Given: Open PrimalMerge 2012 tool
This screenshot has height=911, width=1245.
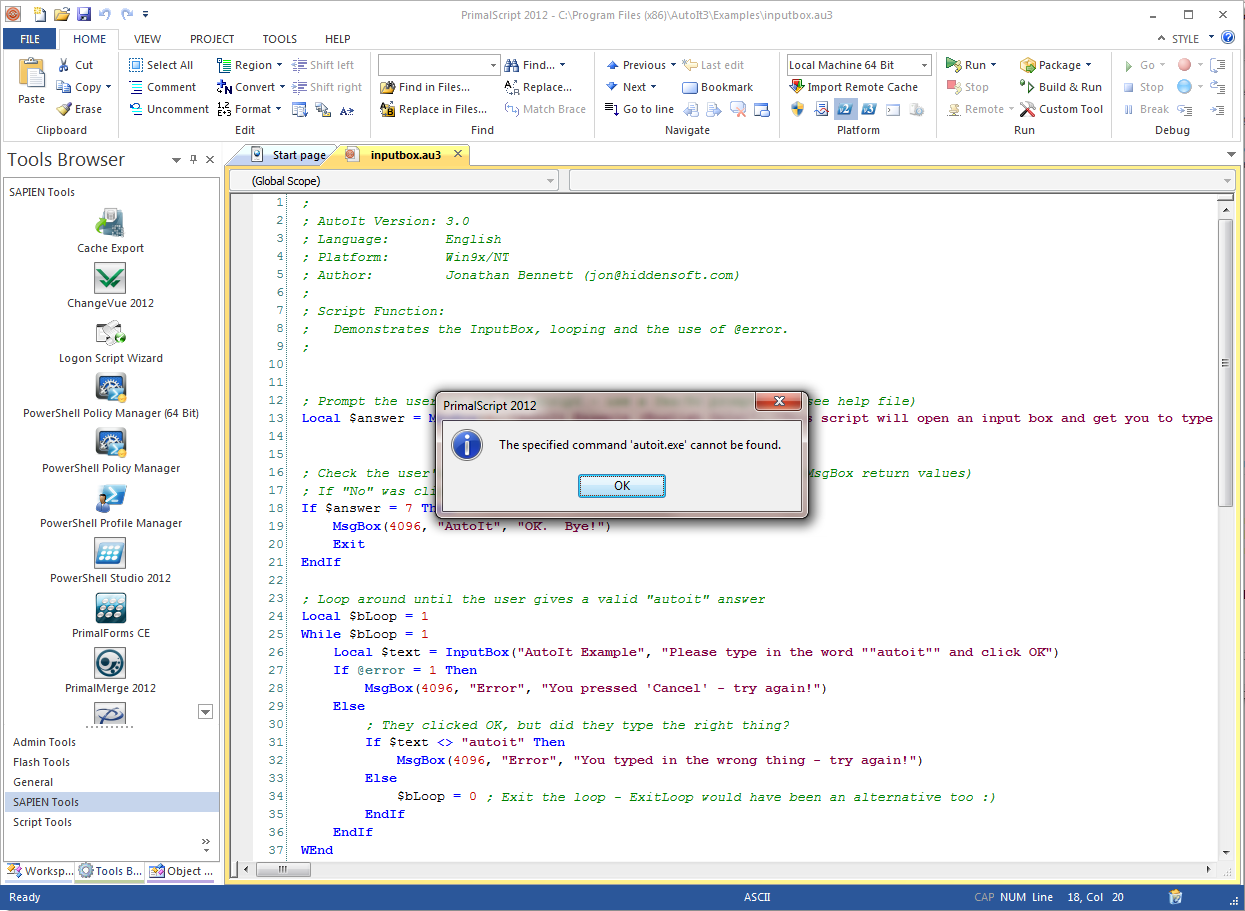Looking at the screenshot, I should [110, 671].
